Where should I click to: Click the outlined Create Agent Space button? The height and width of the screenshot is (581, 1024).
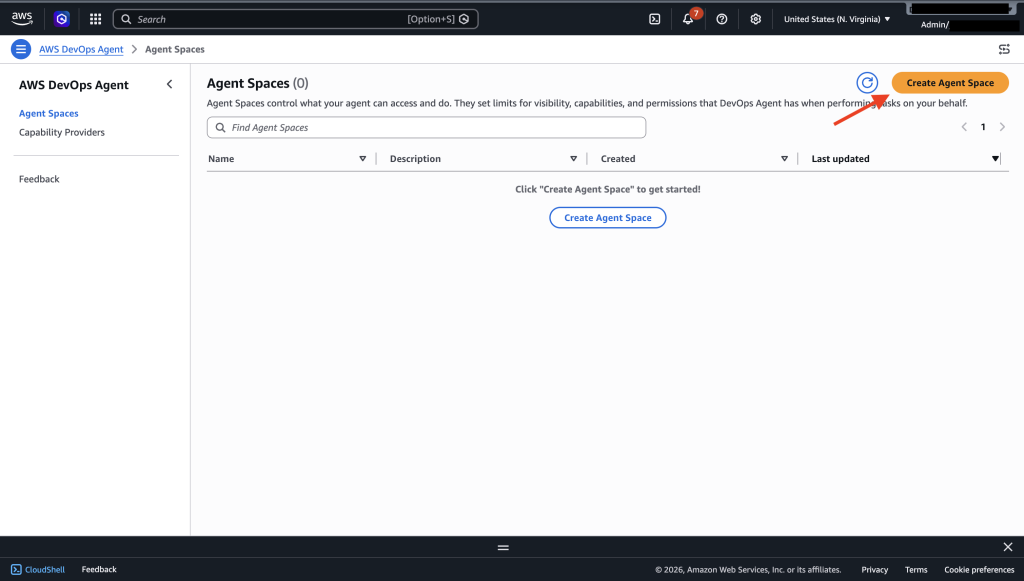pos(607,218)
